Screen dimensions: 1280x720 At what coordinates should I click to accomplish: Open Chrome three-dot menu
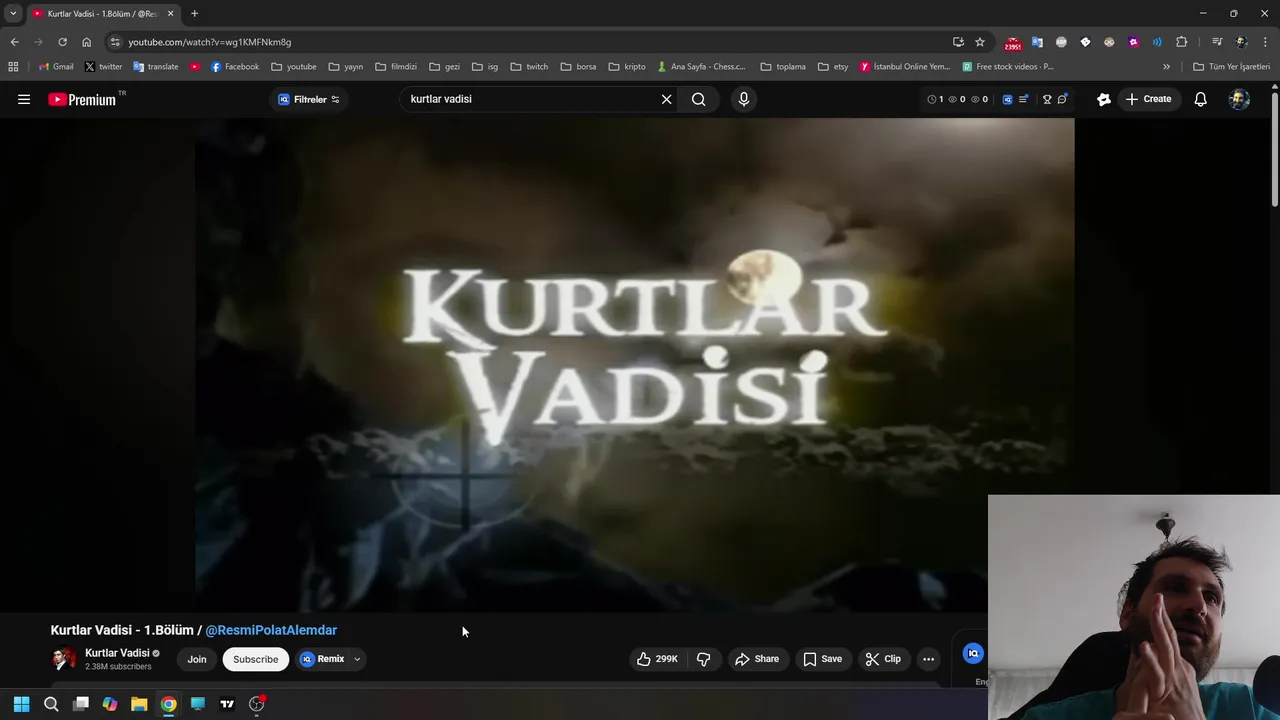(1265, 42)
